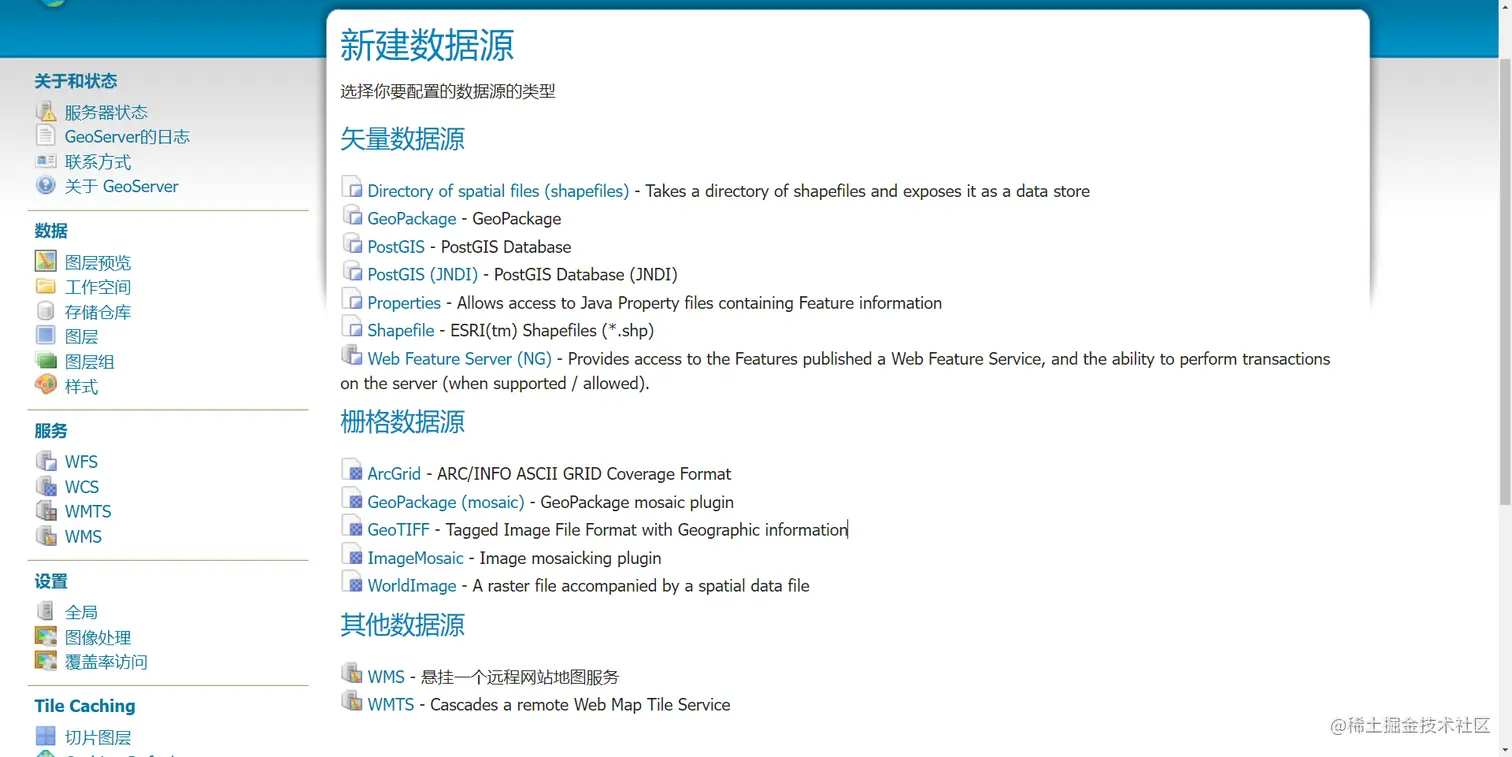Viewport: 1512px width, 757px height.
Task: Open 关于 GeoServer menu entry
Action: pos(122,186)
